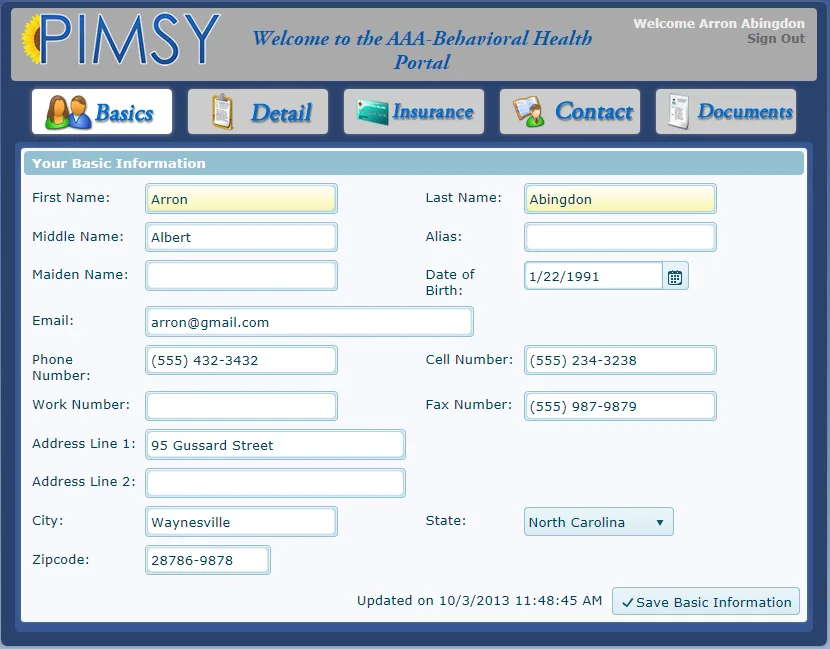Select the Fax Number field

(x=620, y=406)
